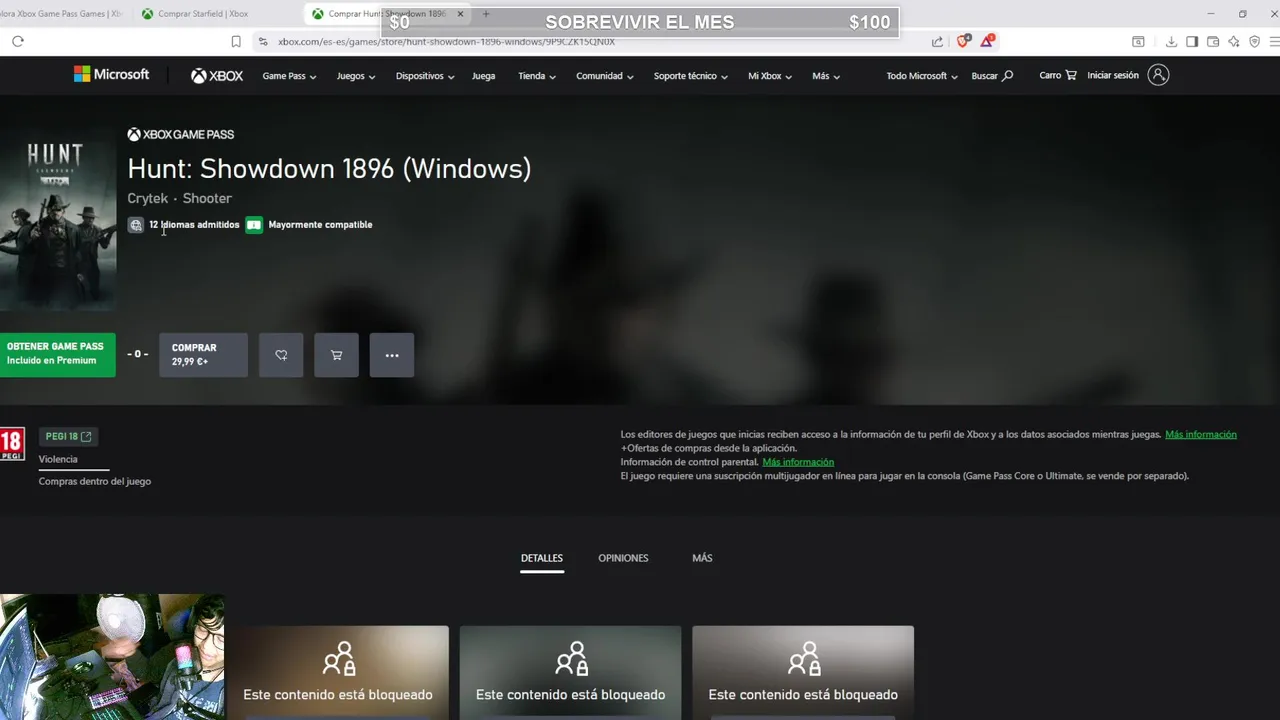Add game to cart with cart button
Screen dimensions: 1280x720
[336, 355]
